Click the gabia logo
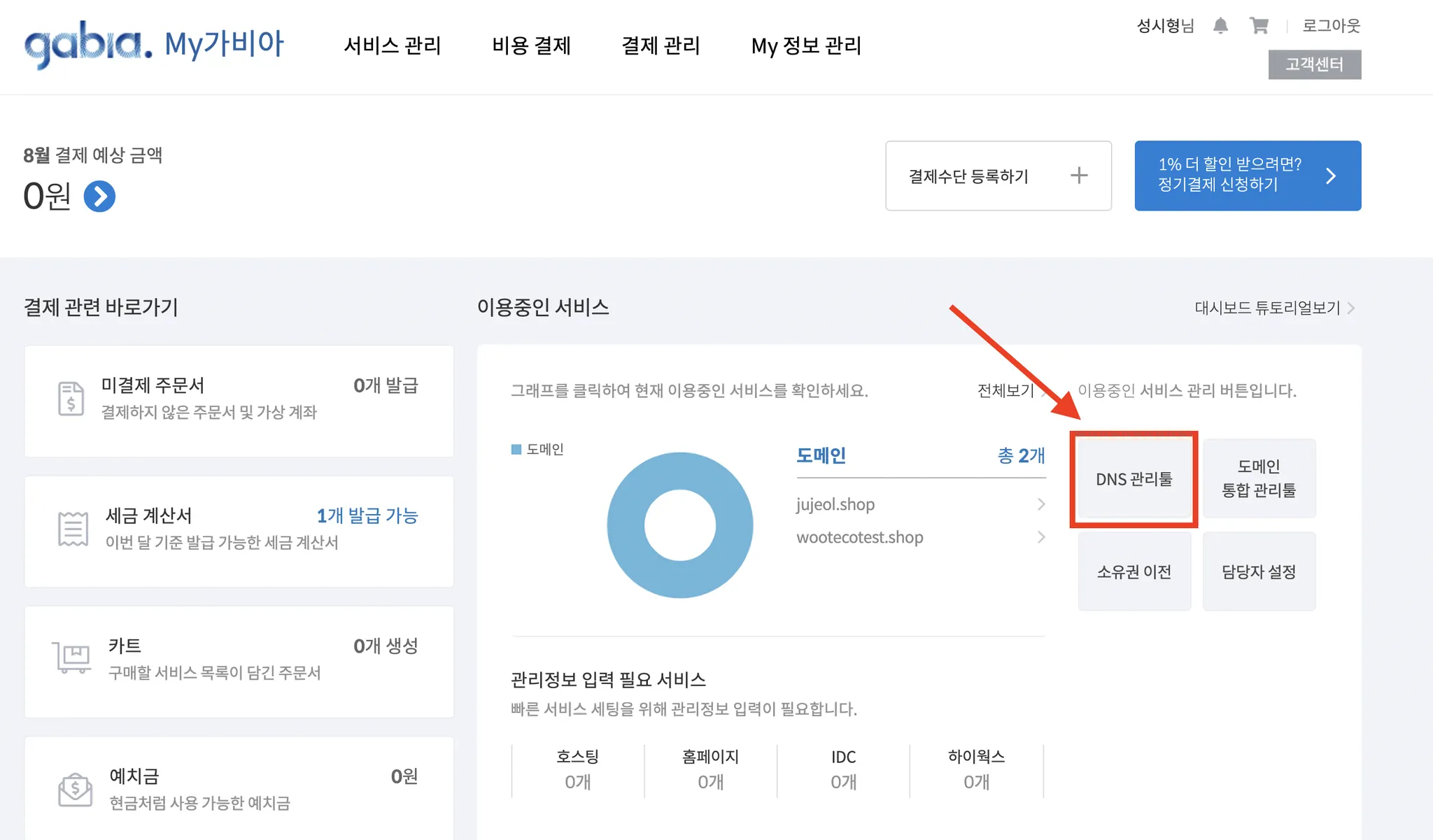 tap(87, 44)
